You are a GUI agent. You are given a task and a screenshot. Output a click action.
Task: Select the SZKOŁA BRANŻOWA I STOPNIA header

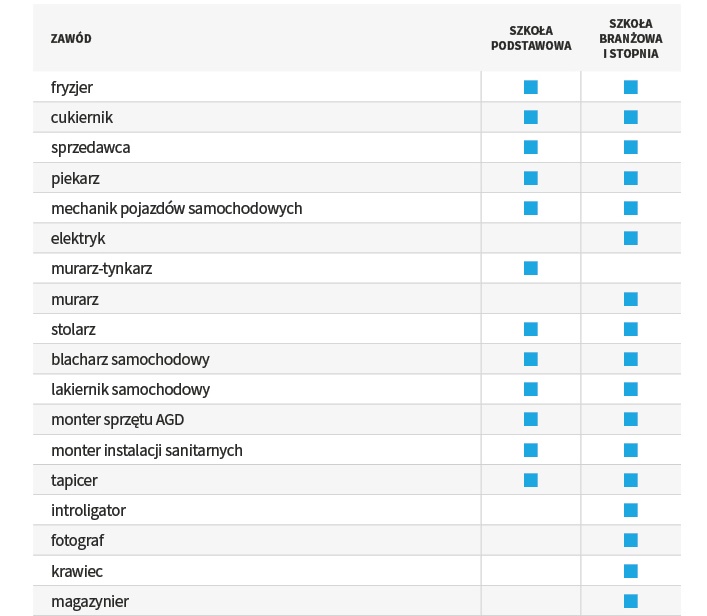631,38
